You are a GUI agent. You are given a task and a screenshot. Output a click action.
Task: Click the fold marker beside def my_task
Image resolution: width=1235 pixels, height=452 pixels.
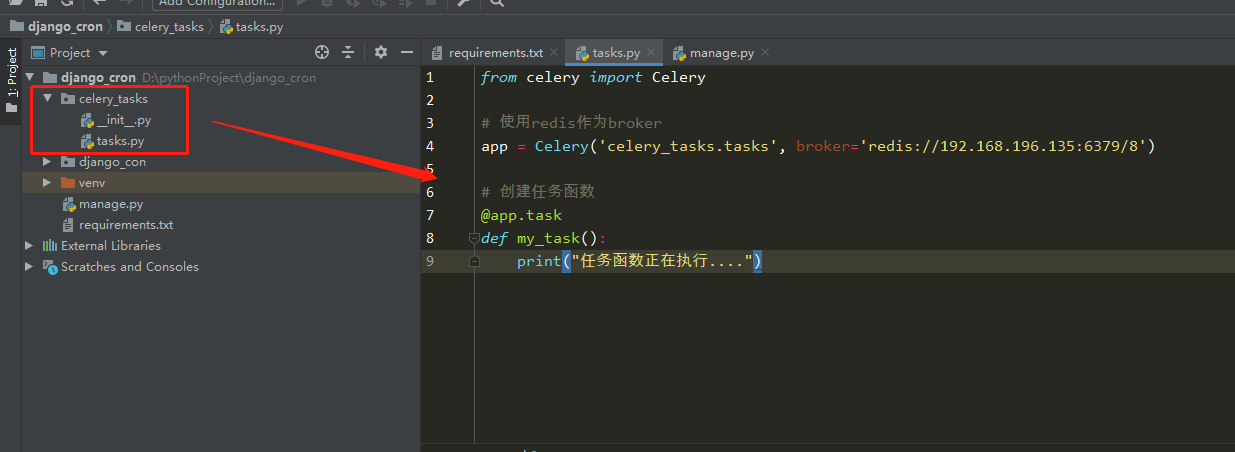click(x=474, y=239)
